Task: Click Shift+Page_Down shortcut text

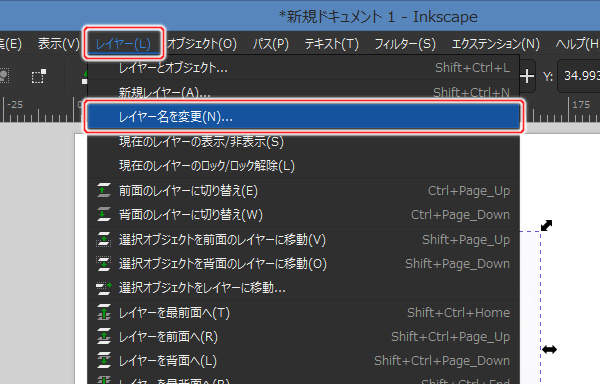Action: point(458,264)
